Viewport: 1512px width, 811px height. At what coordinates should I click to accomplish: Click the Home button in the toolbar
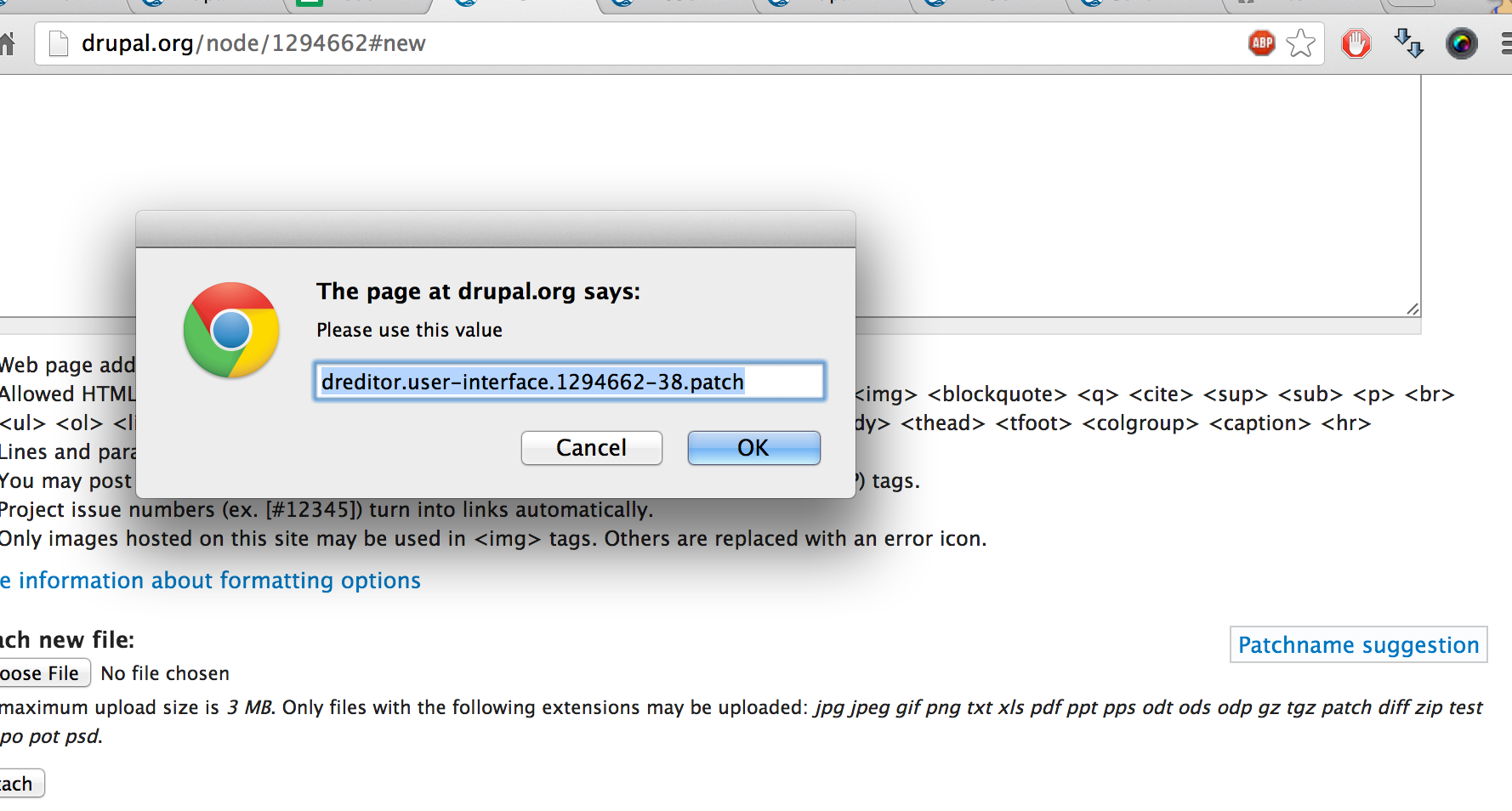click(x=8, y=43)
